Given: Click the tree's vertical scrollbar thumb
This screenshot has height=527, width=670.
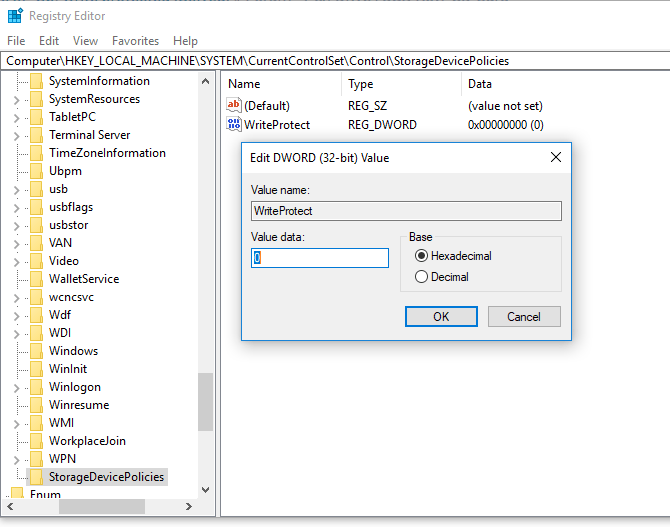Looking at the screenshot, I should coord(206,402).
